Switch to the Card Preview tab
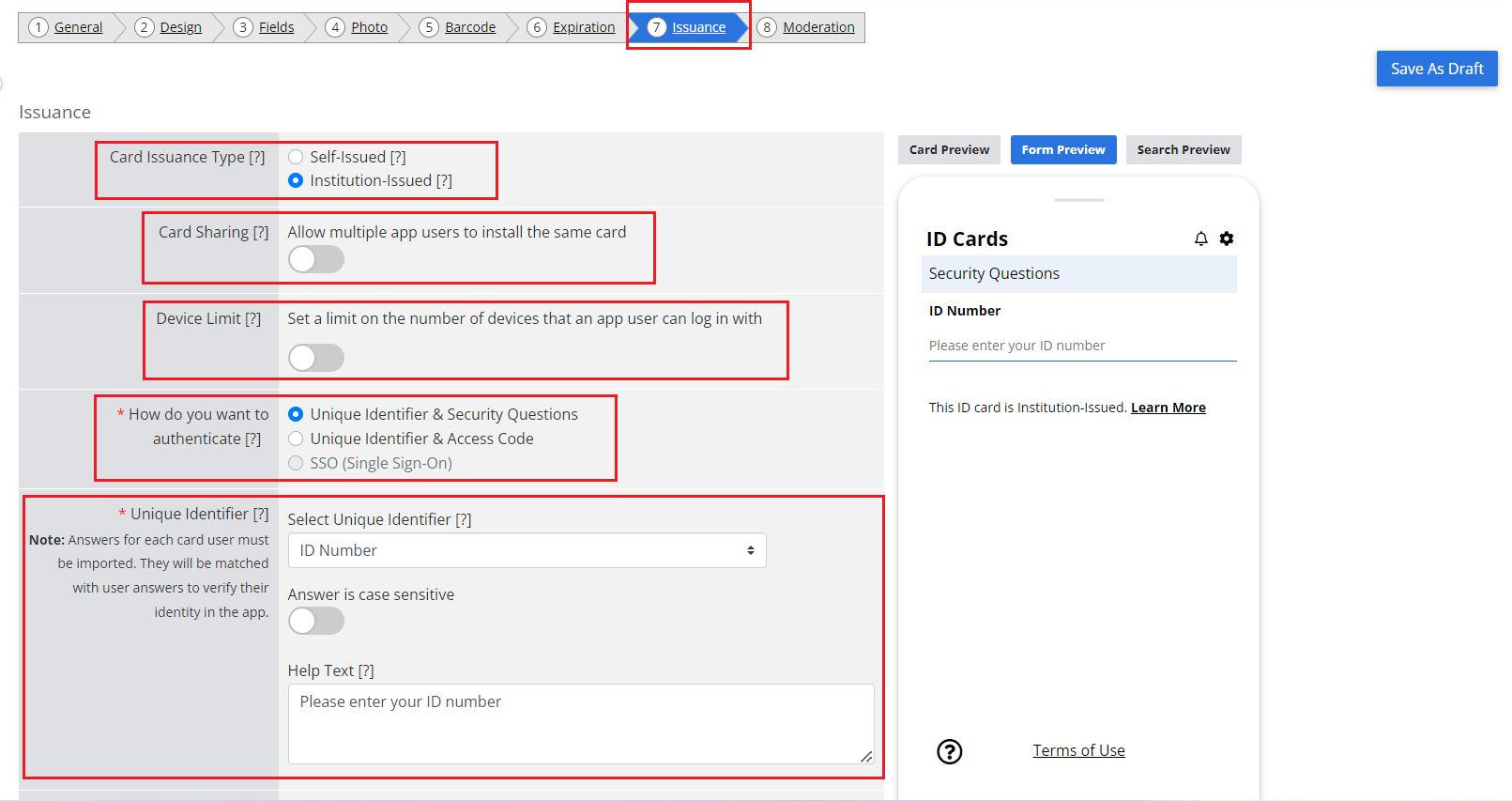This screenshot has width=1512, height=801. [x=949, y=149]
